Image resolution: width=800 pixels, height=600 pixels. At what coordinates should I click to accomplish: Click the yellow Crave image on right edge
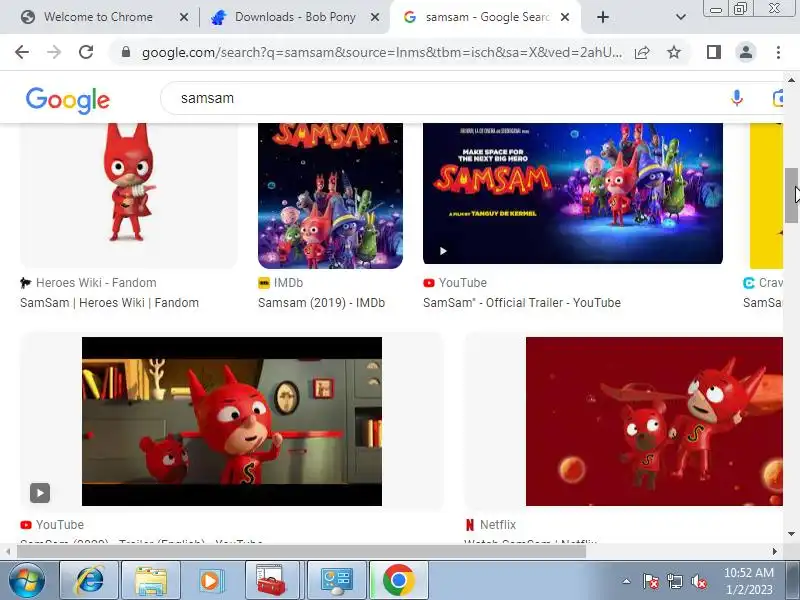766,195
